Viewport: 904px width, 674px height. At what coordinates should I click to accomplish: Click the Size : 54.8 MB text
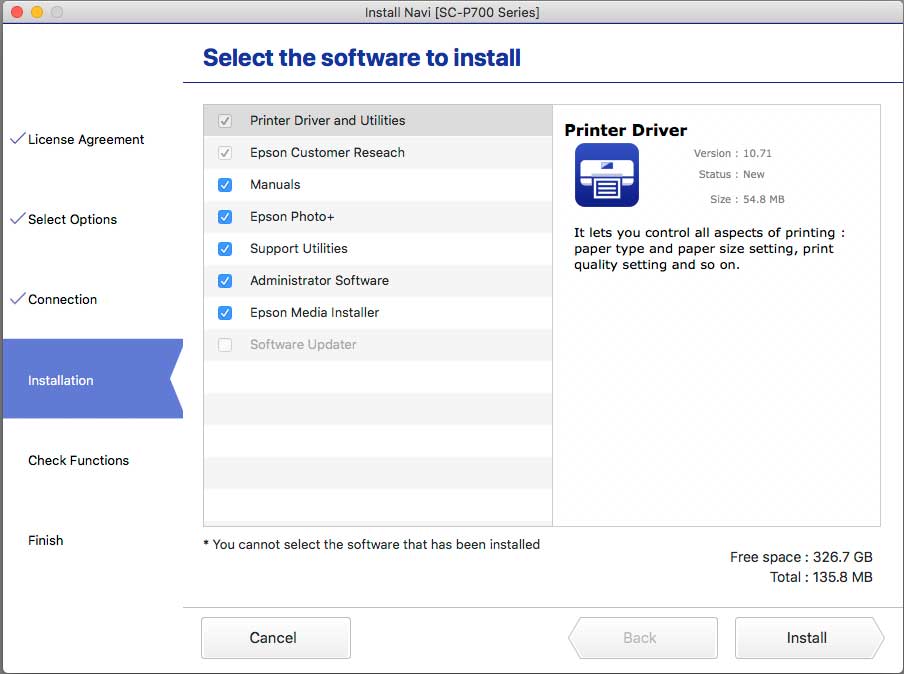tap(747, 199)
